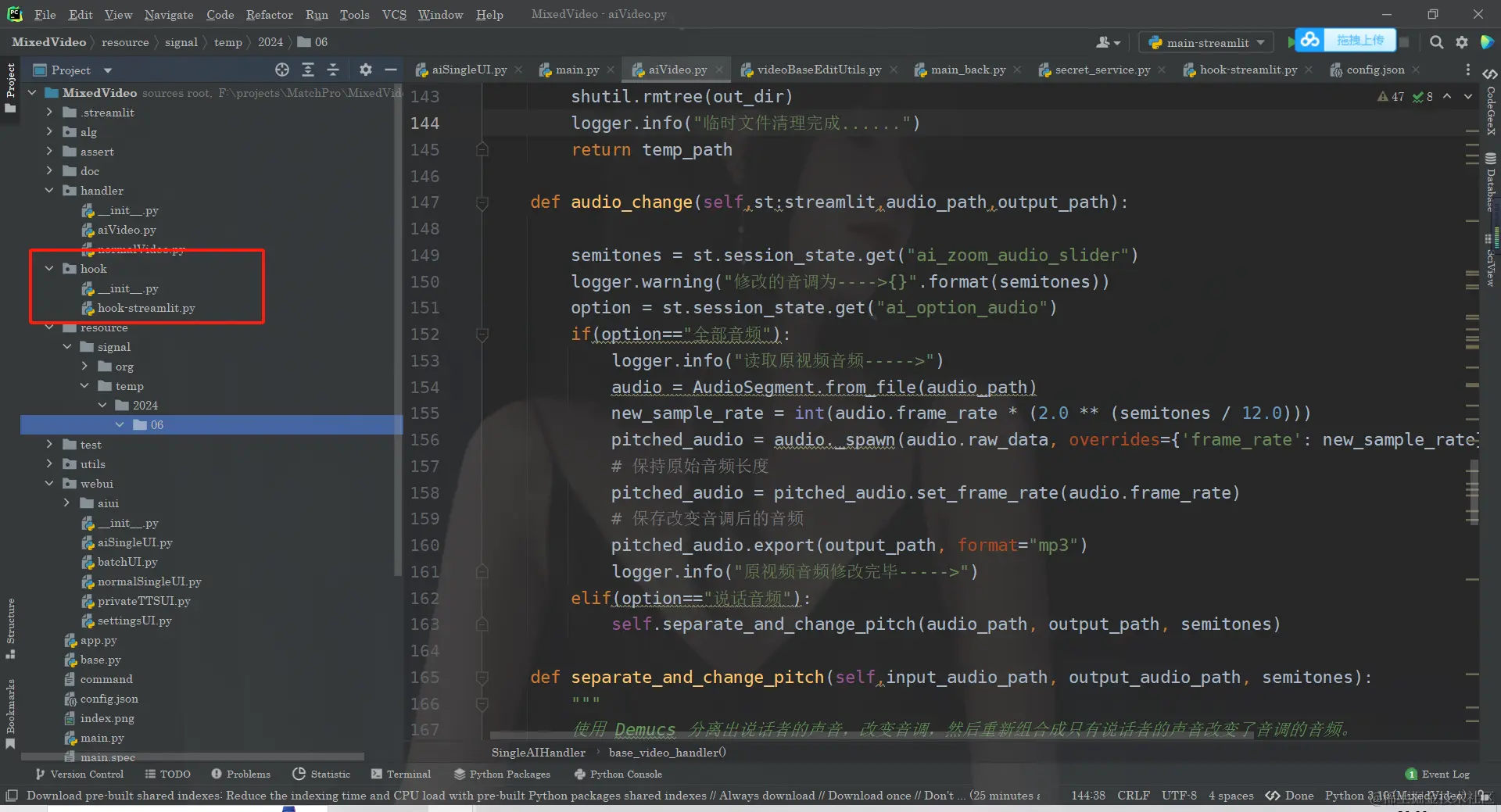Click the stop process button in toolbar
This screenshot has width=1501, height=812.
tap(1404, 42)
